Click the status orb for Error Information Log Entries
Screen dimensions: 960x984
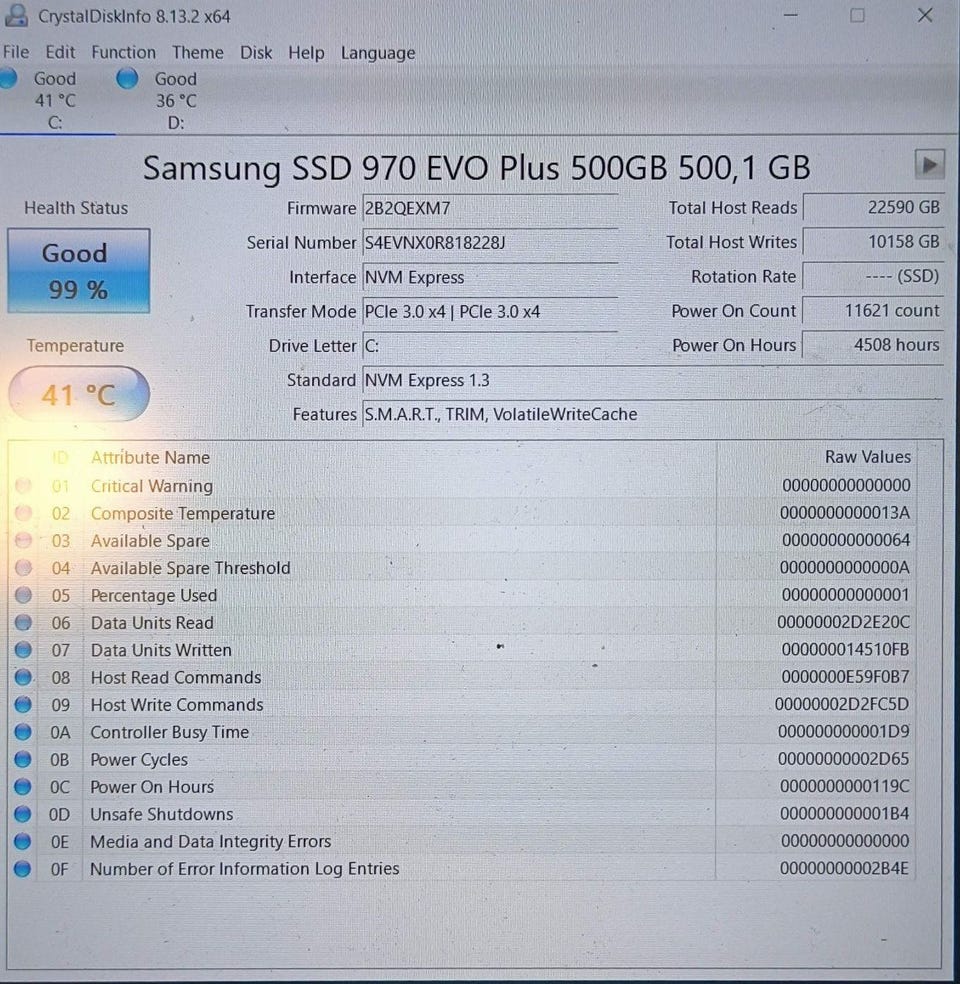click(x=23, y=869)
